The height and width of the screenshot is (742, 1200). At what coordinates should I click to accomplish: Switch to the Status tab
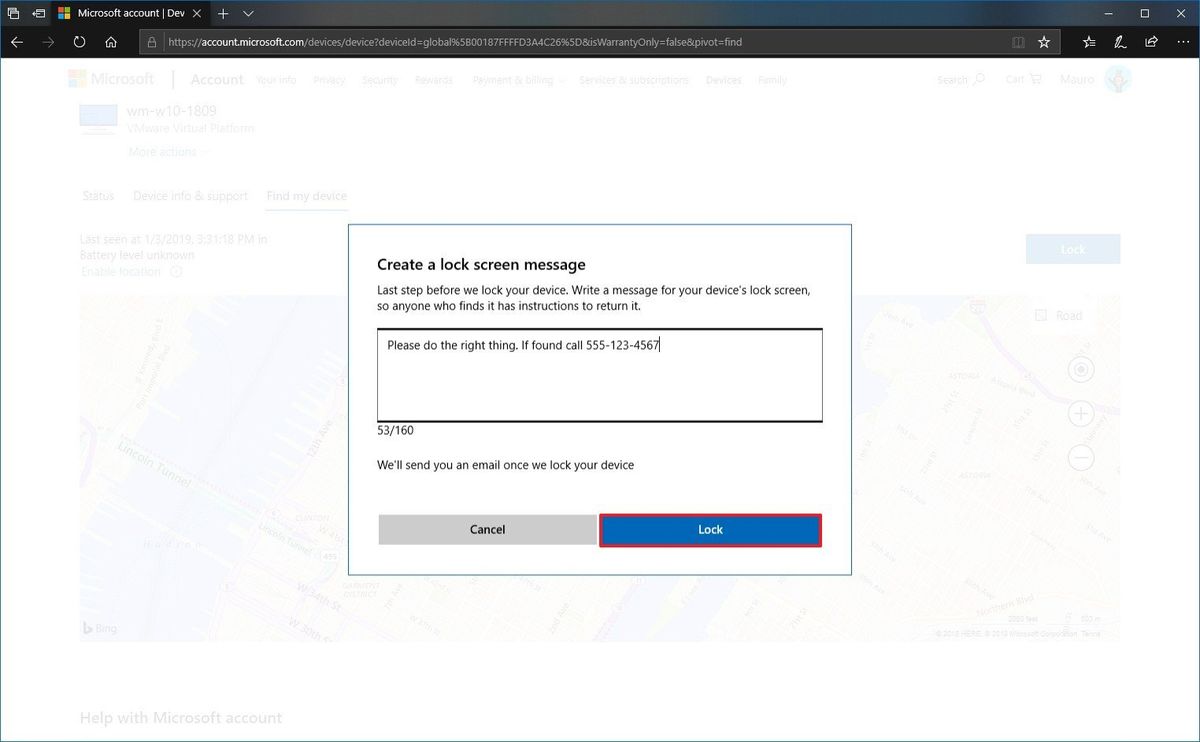click(x=97, y=196)
